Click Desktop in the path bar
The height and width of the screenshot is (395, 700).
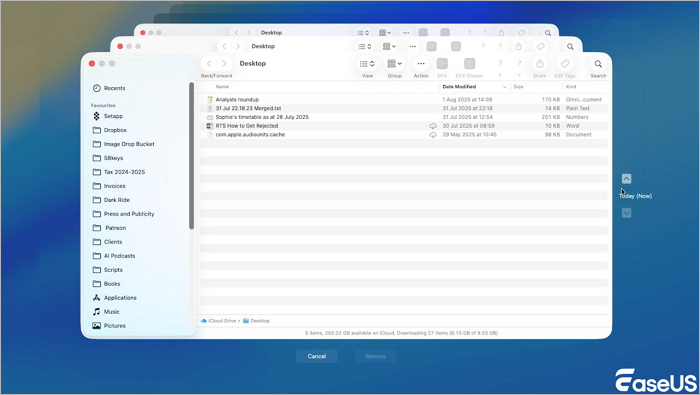256,321
